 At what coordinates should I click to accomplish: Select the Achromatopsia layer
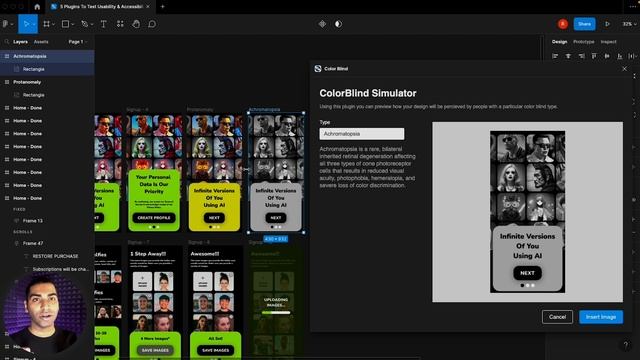coord(47,56)
